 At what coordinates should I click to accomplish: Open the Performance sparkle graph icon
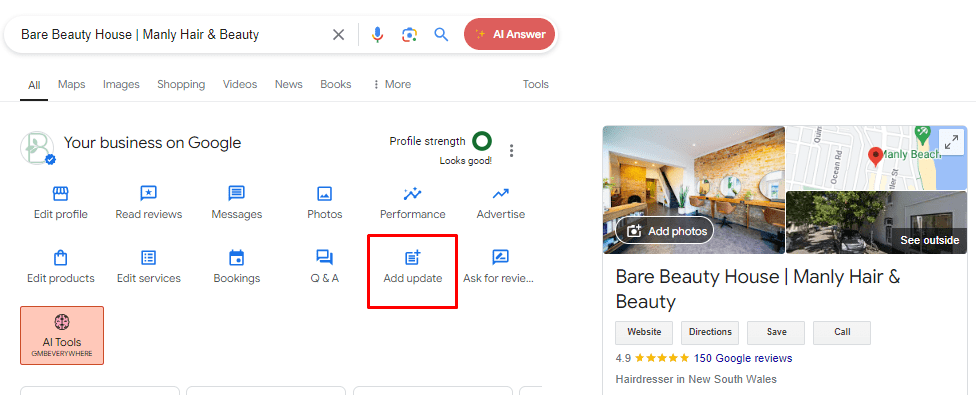[413, 193]
